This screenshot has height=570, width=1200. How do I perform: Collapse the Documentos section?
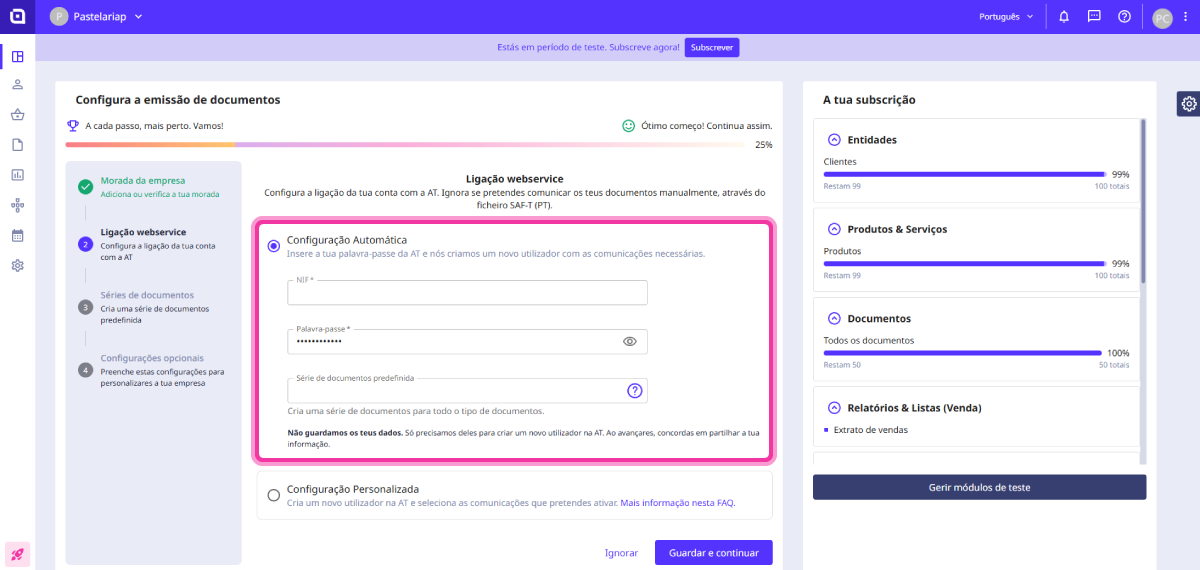tap(834, 318)
